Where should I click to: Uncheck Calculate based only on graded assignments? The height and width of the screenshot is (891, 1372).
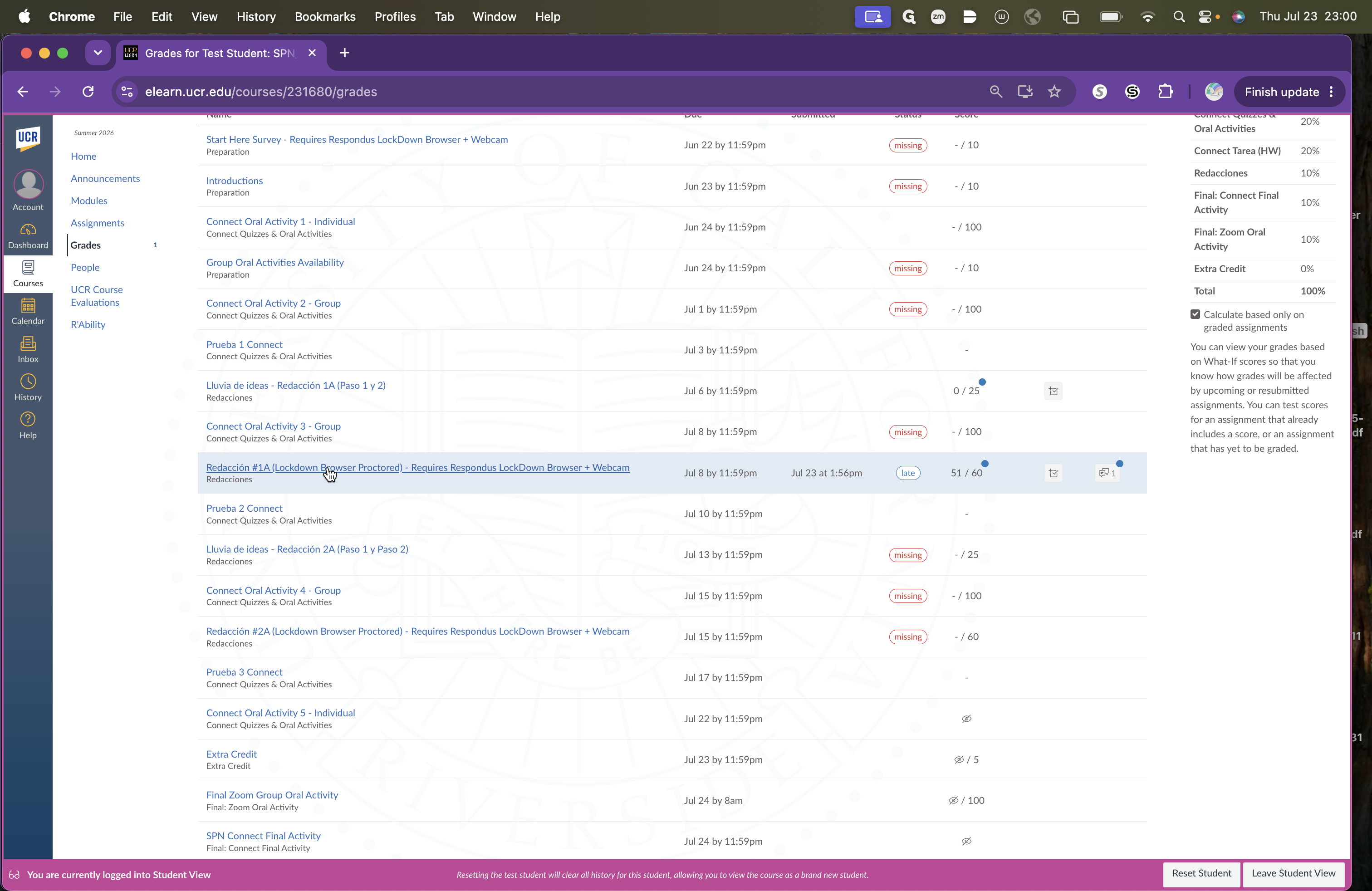tap(1195, 315)
